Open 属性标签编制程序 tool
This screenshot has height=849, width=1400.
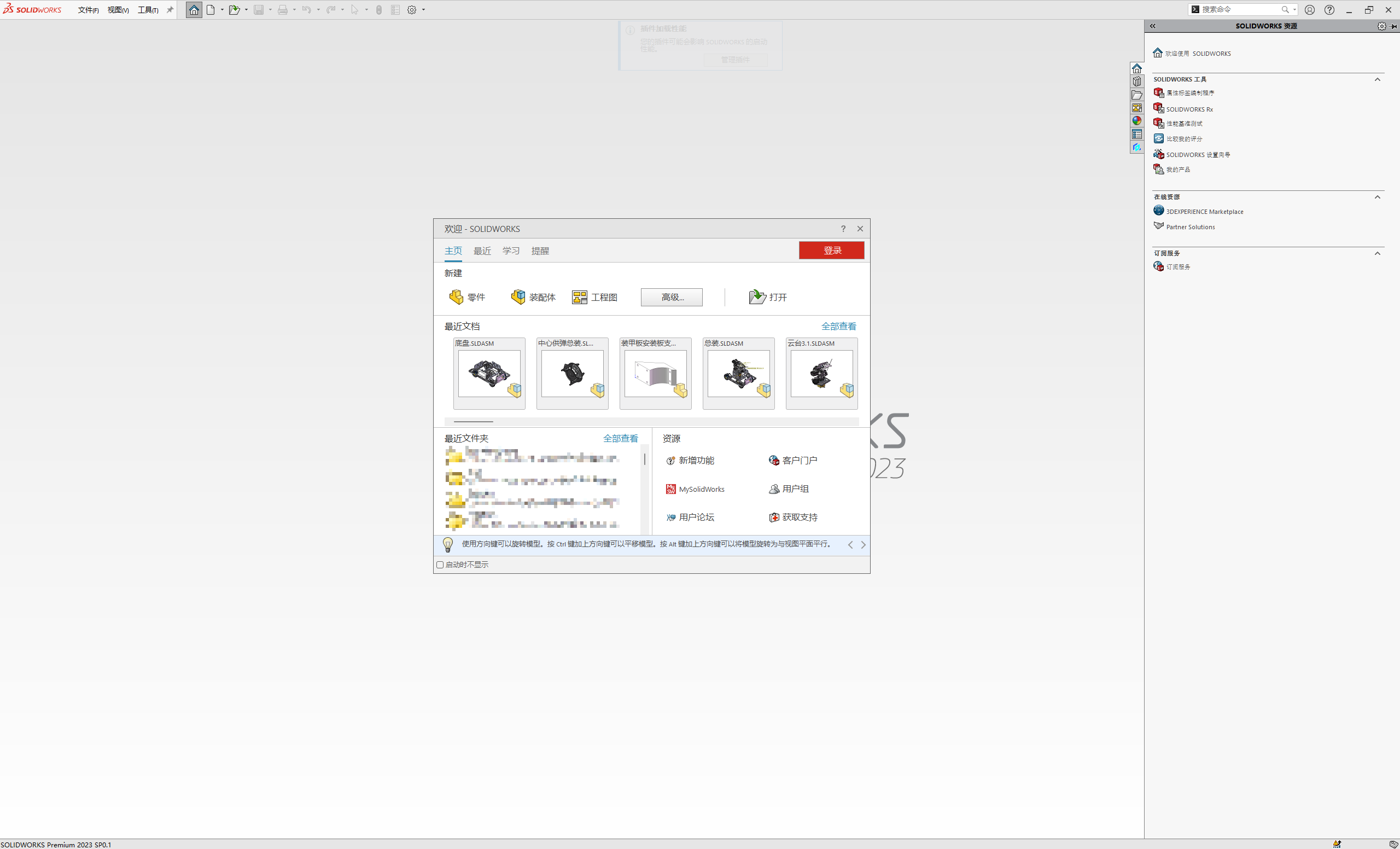(1184, 92)
